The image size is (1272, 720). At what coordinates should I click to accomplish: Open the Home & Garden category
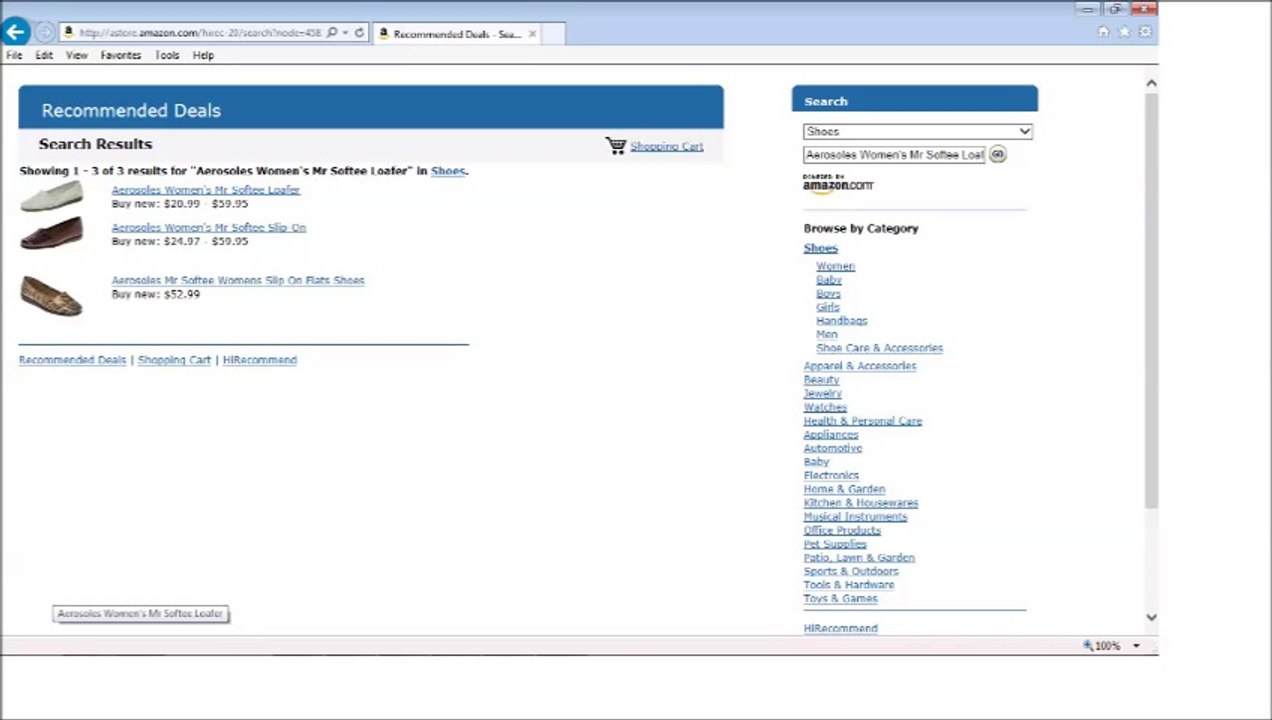pos(844,490)
